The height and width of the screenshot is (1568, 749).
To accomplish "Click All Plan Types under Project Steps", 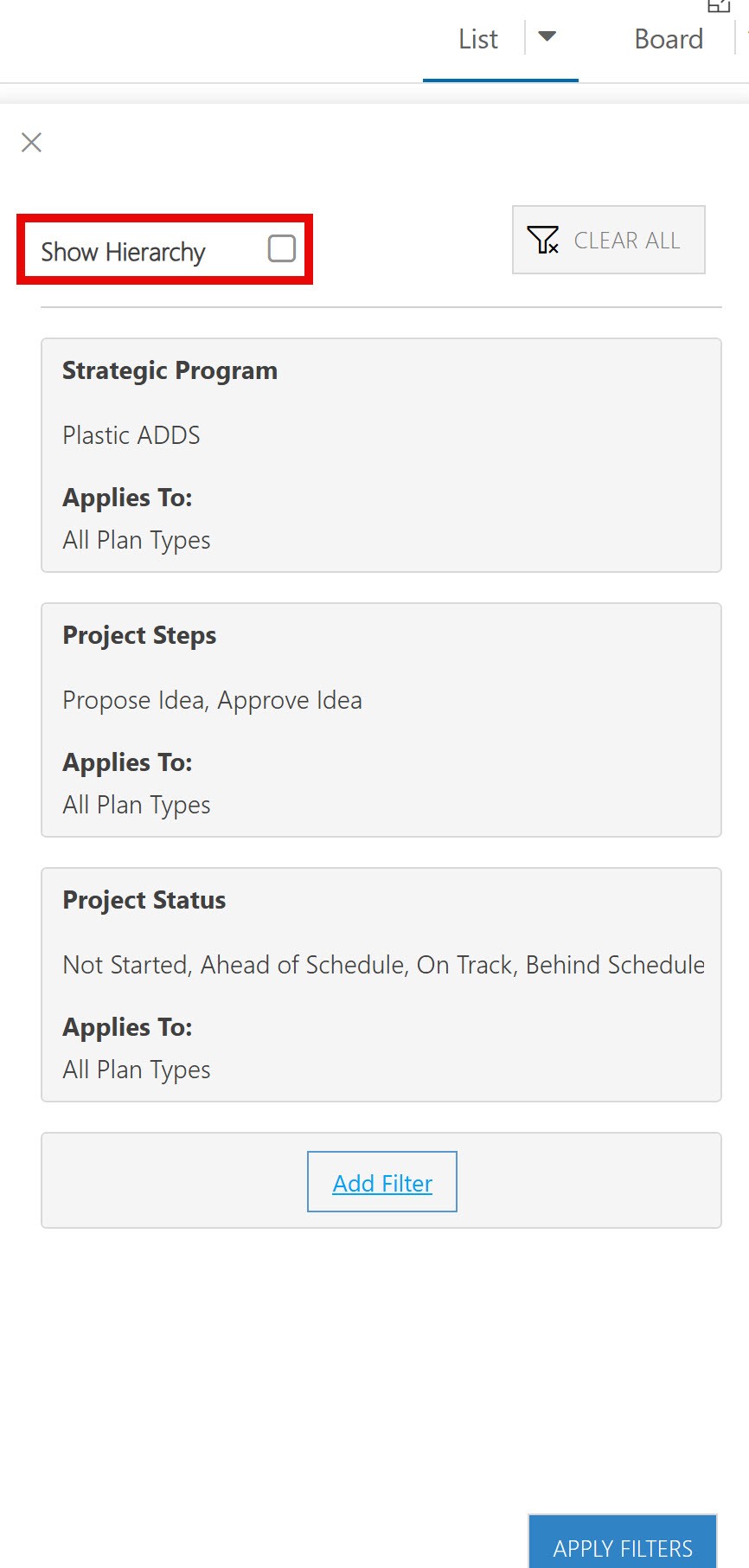I will point(137,805).
